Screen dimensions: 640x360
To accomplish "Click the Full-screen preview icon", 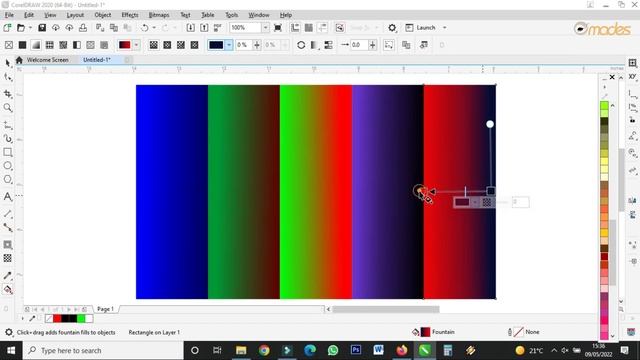I will (278, 28).
